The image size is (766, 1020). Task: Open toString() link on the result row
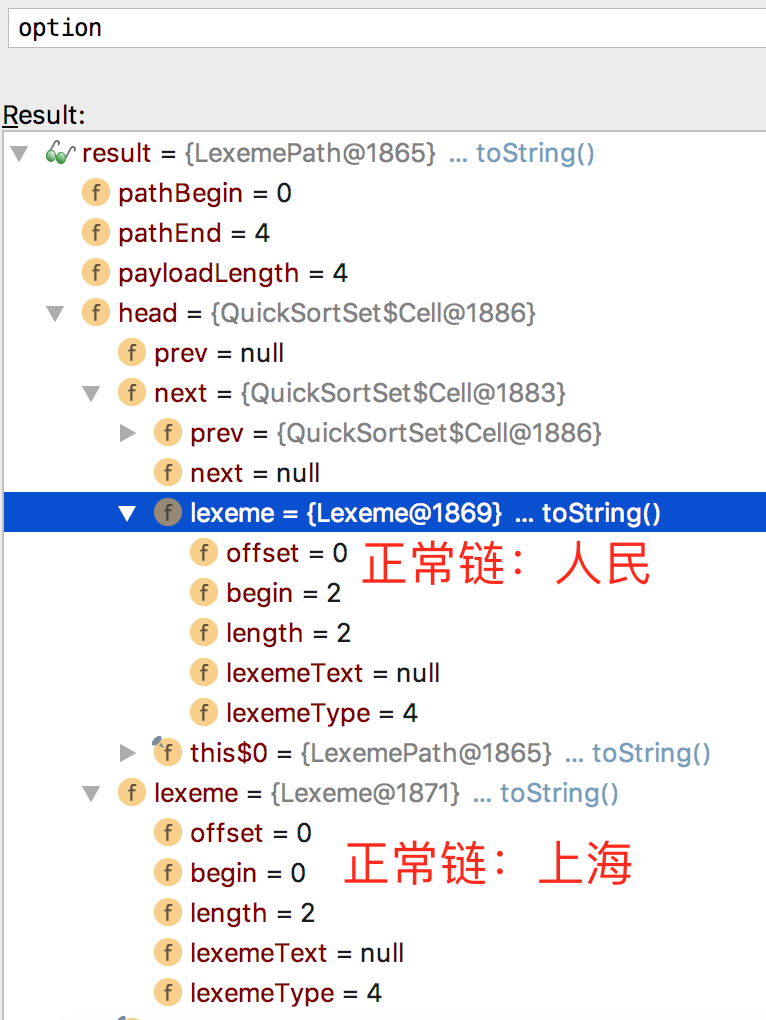tap(535, 154)
